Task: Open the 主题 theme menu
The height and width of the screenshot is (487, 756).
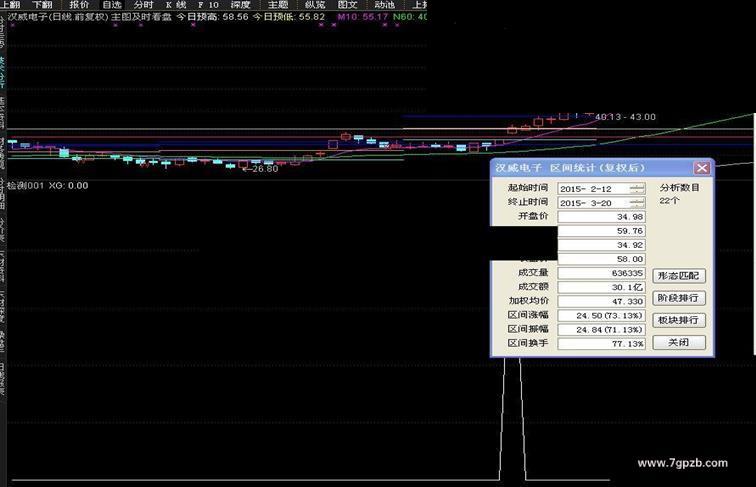Action: coord(278,5)
